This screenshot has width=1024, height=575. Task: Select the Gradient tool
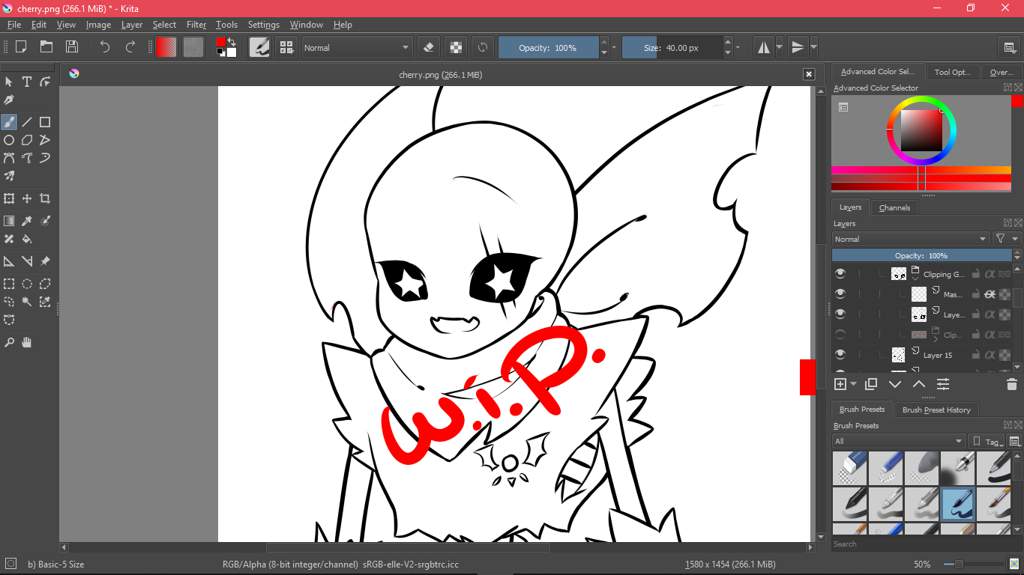pyautogui.click(x=8, y=221)
